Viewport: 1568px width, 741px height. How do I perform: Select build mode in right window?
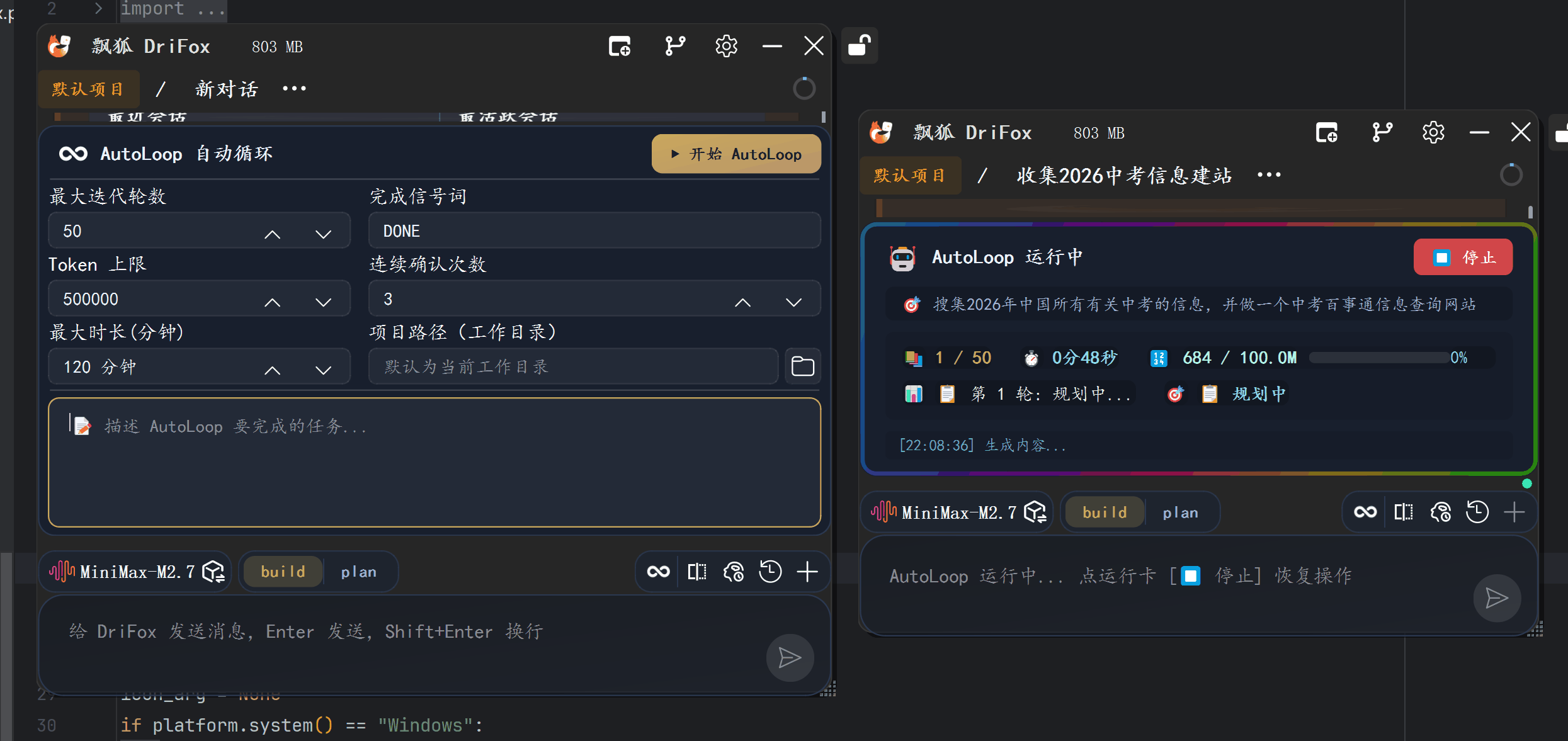[1105, 512]
